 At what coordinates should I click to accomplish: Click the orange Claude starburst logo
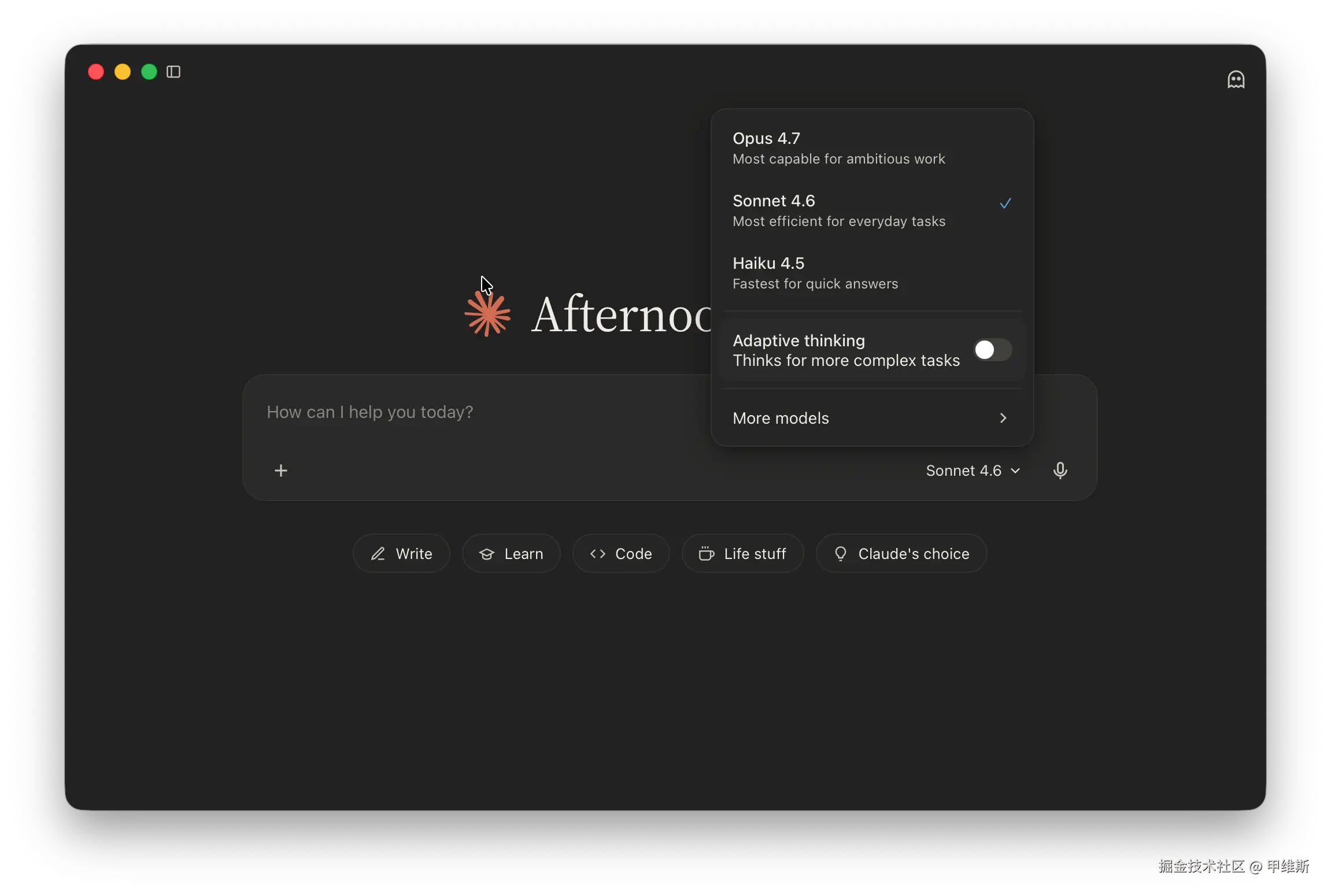click(487, 314)
